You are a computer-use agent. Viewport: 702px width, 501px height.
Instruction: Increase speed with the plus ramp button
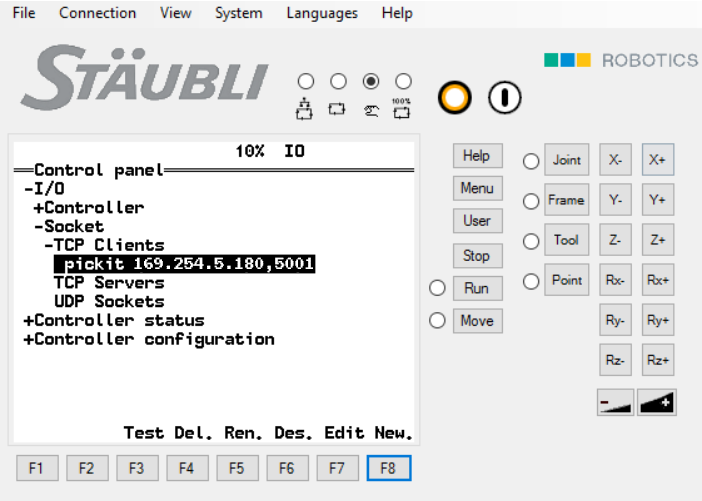click(x=657, y=402)
